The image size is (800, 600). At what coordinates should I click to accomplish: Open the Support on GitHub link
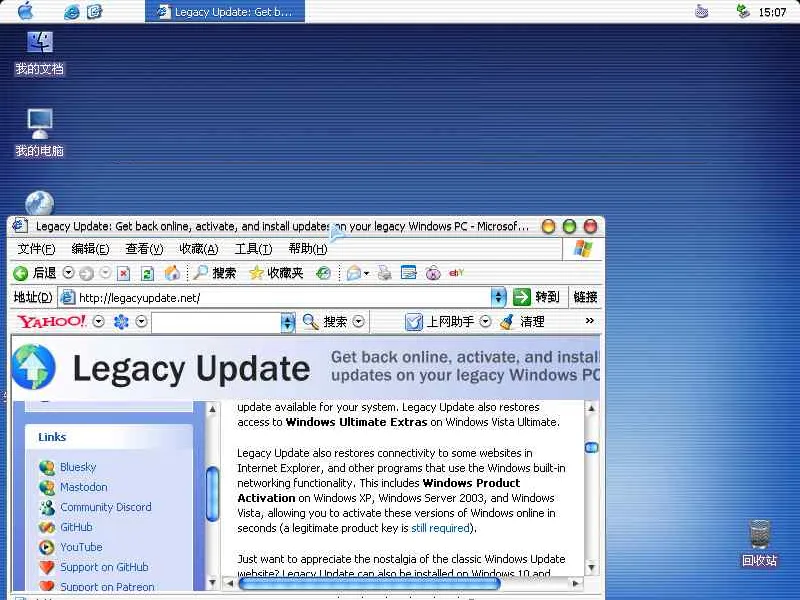[104, 567]
